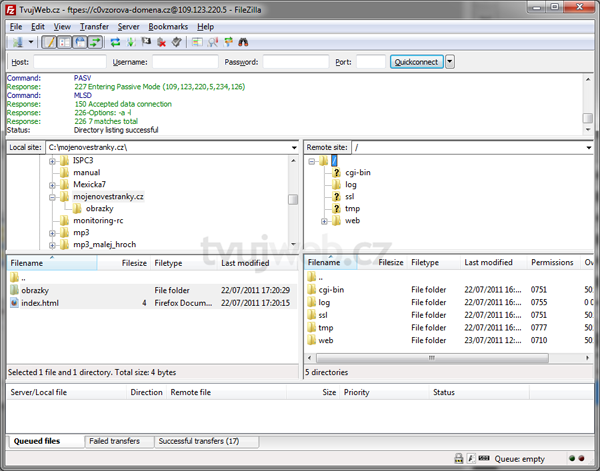Disconnect from the current server
This screenshot has height=471, width=600.
(161, 42)
